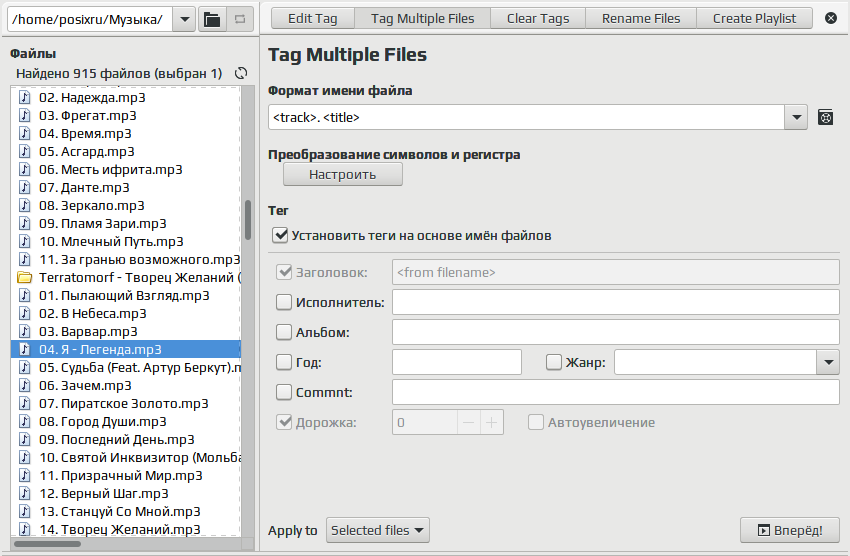Open the Rename Files tab

coord(641,18)
